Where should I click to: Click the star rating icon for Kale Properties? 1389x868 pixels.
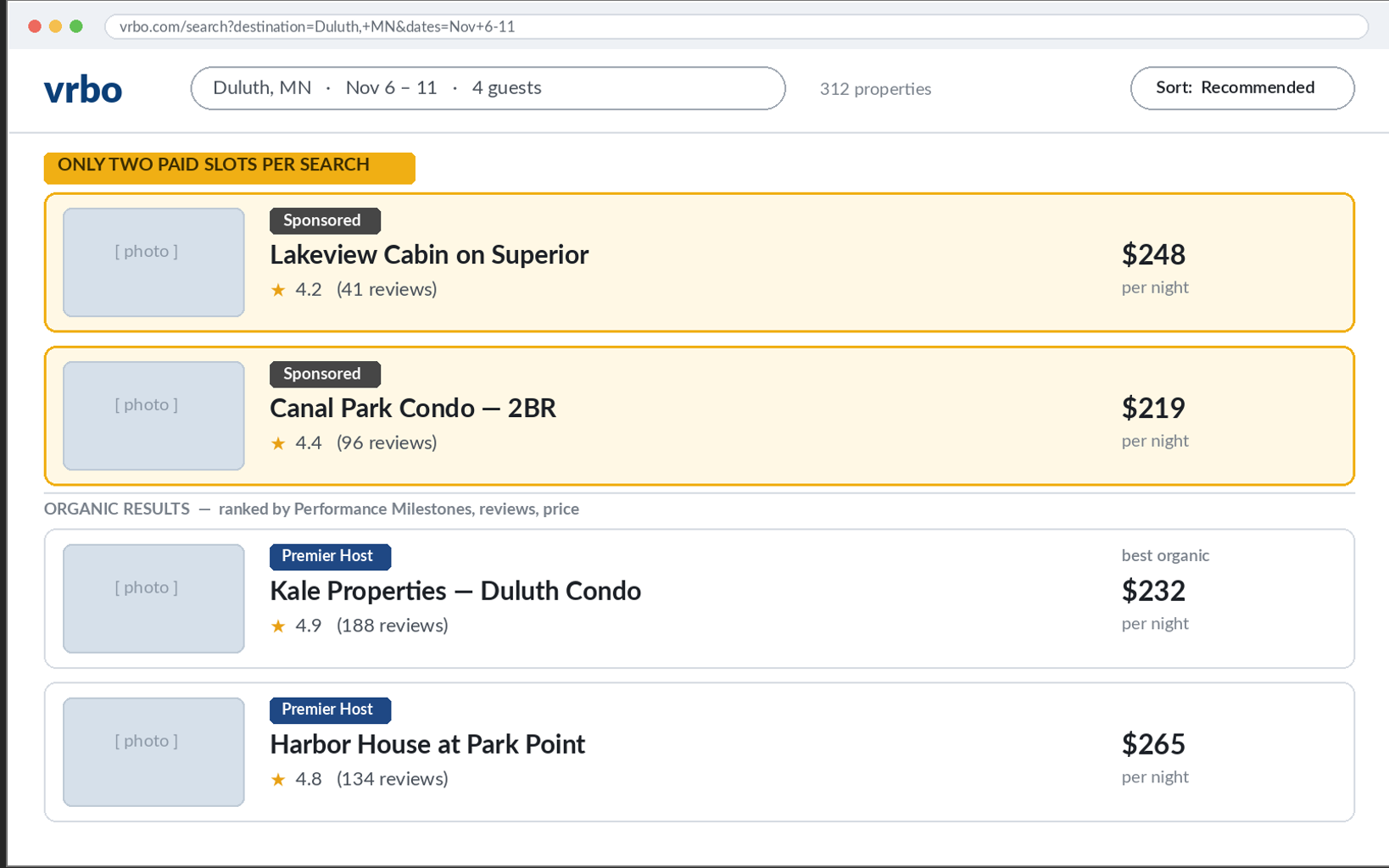(x=278, y=626)
